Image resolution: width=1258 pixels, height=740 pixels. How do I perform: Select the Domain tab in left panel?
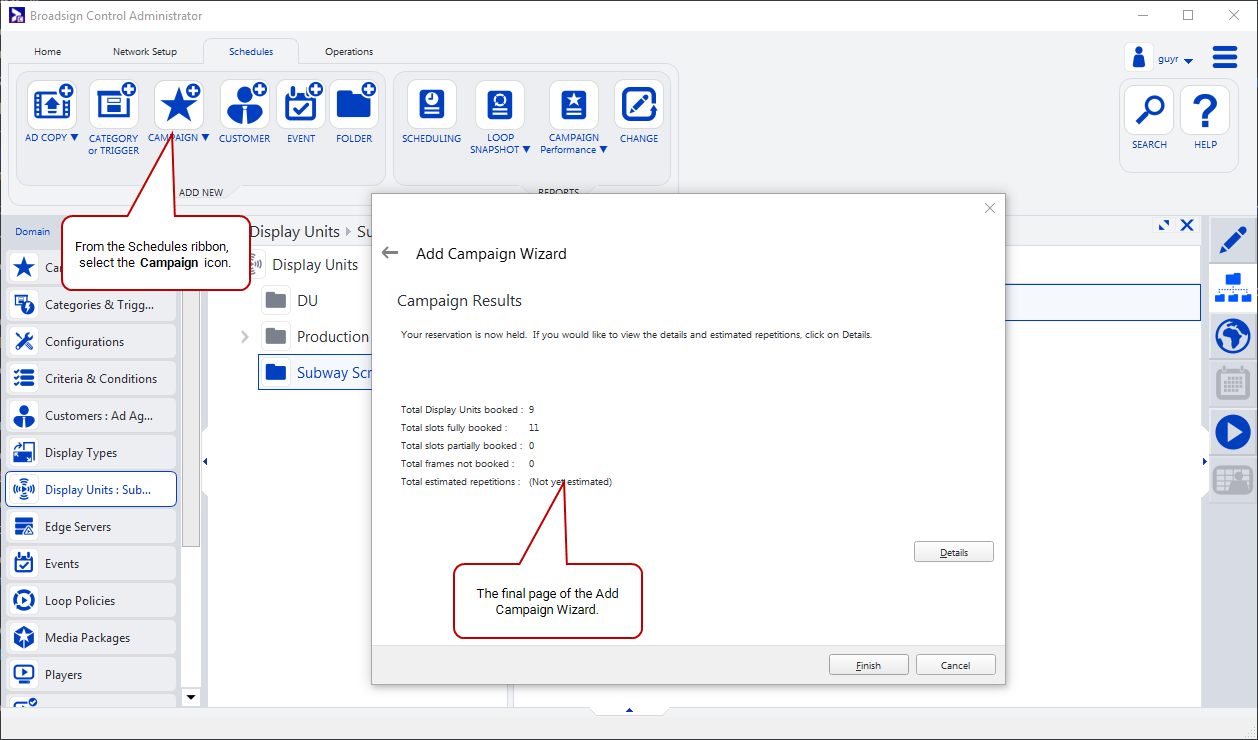pos(32,231)
